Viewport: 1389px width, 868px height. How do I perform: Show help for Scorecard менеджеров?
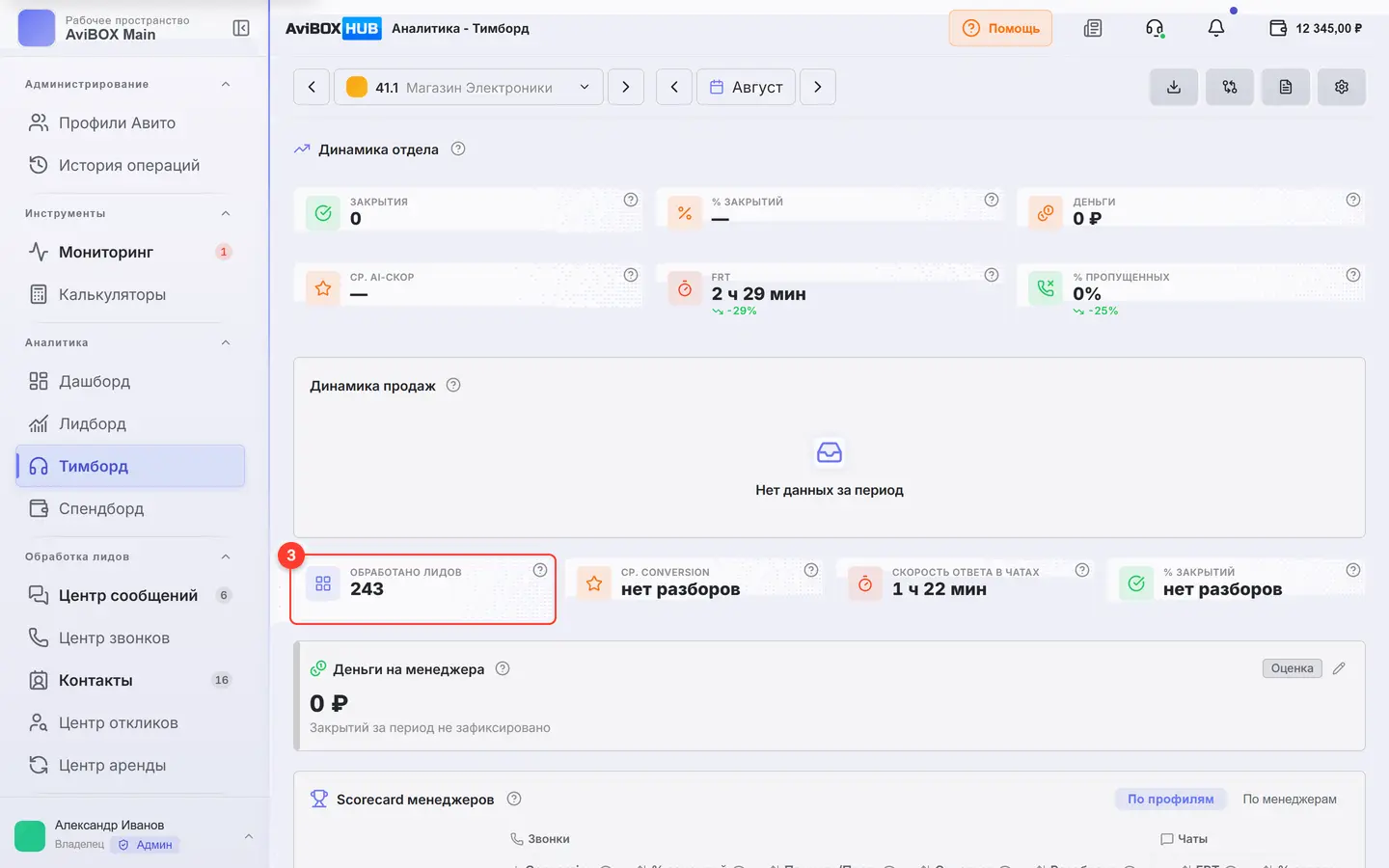514,799
